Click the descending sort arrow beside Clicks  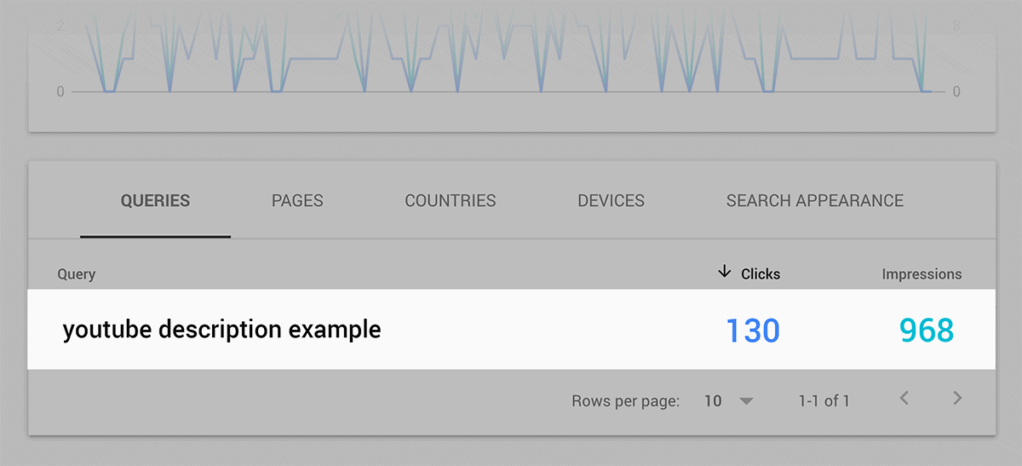[x=725, y=272]
